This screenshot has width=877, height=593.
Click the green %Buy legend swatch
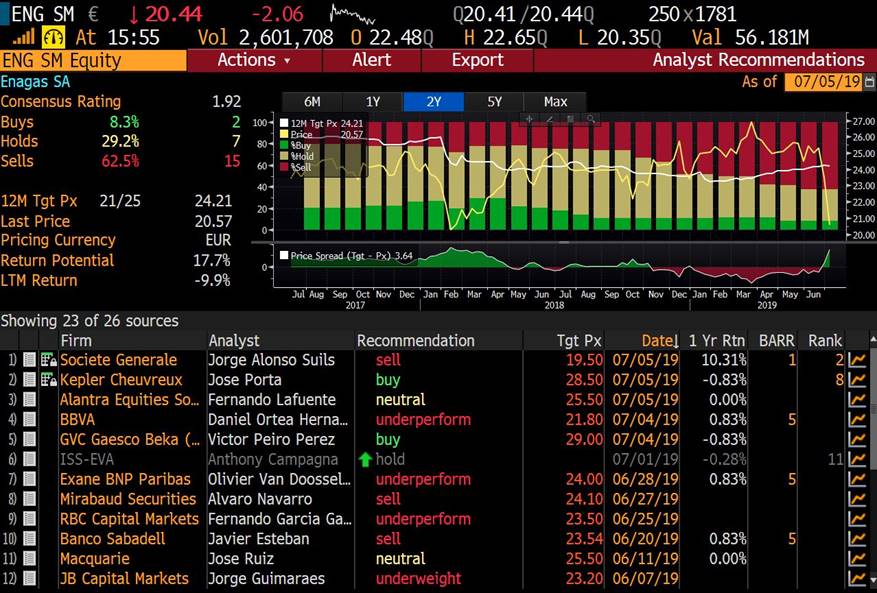(284, 145)
